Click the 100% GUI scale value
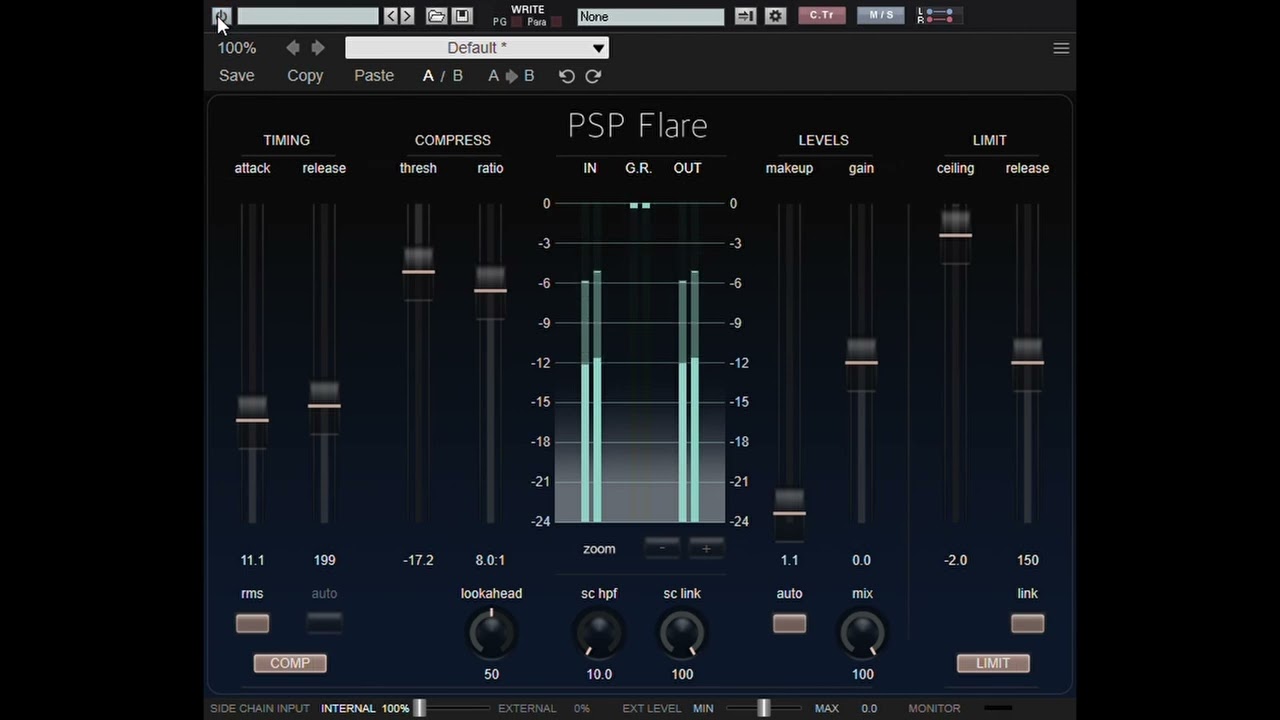The width and height of the screenshot is (1280, 720). 237,48
